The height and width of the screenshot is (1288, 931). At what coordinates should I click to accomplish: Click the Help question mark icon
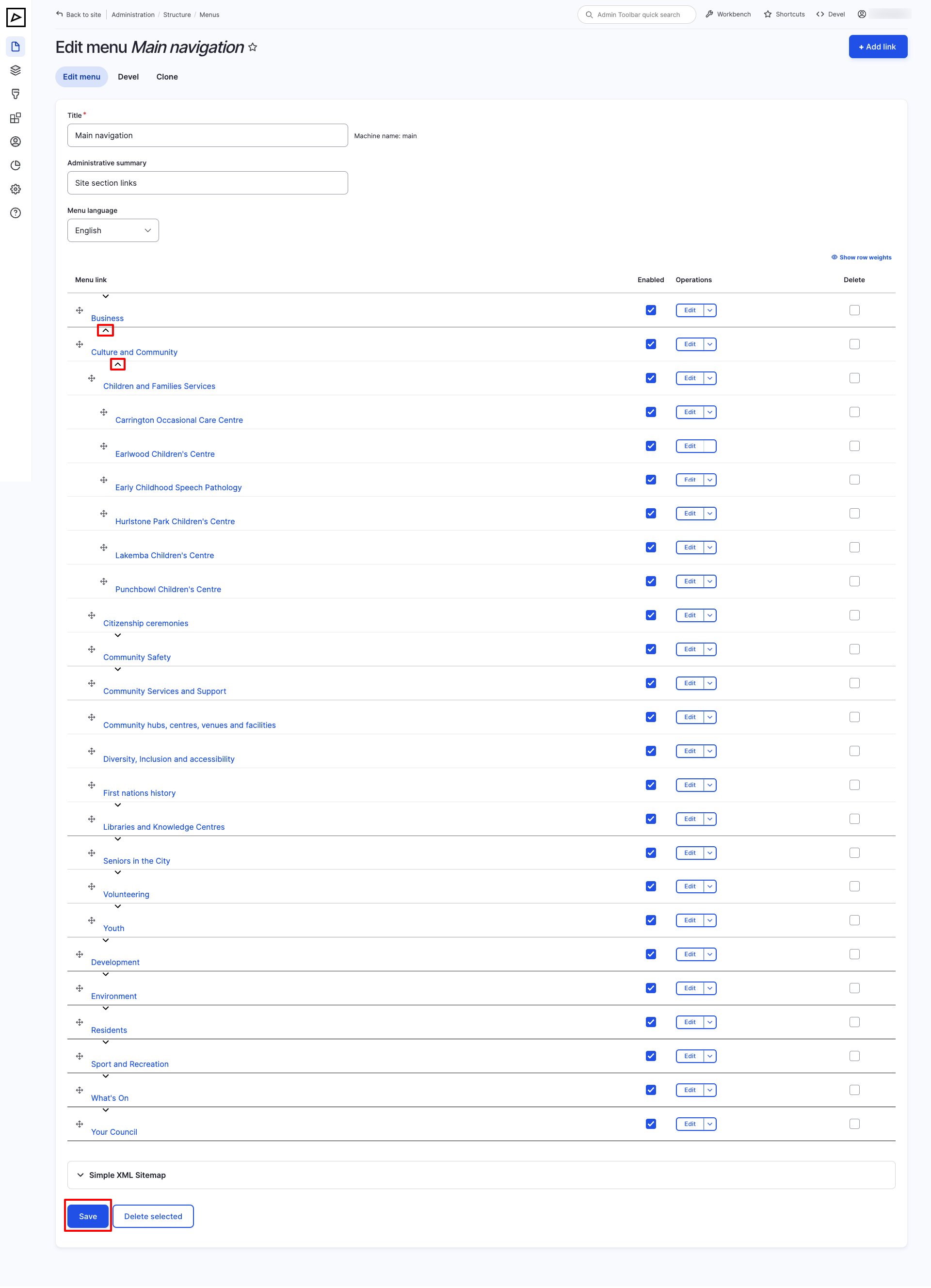click(x=16, y=213)
